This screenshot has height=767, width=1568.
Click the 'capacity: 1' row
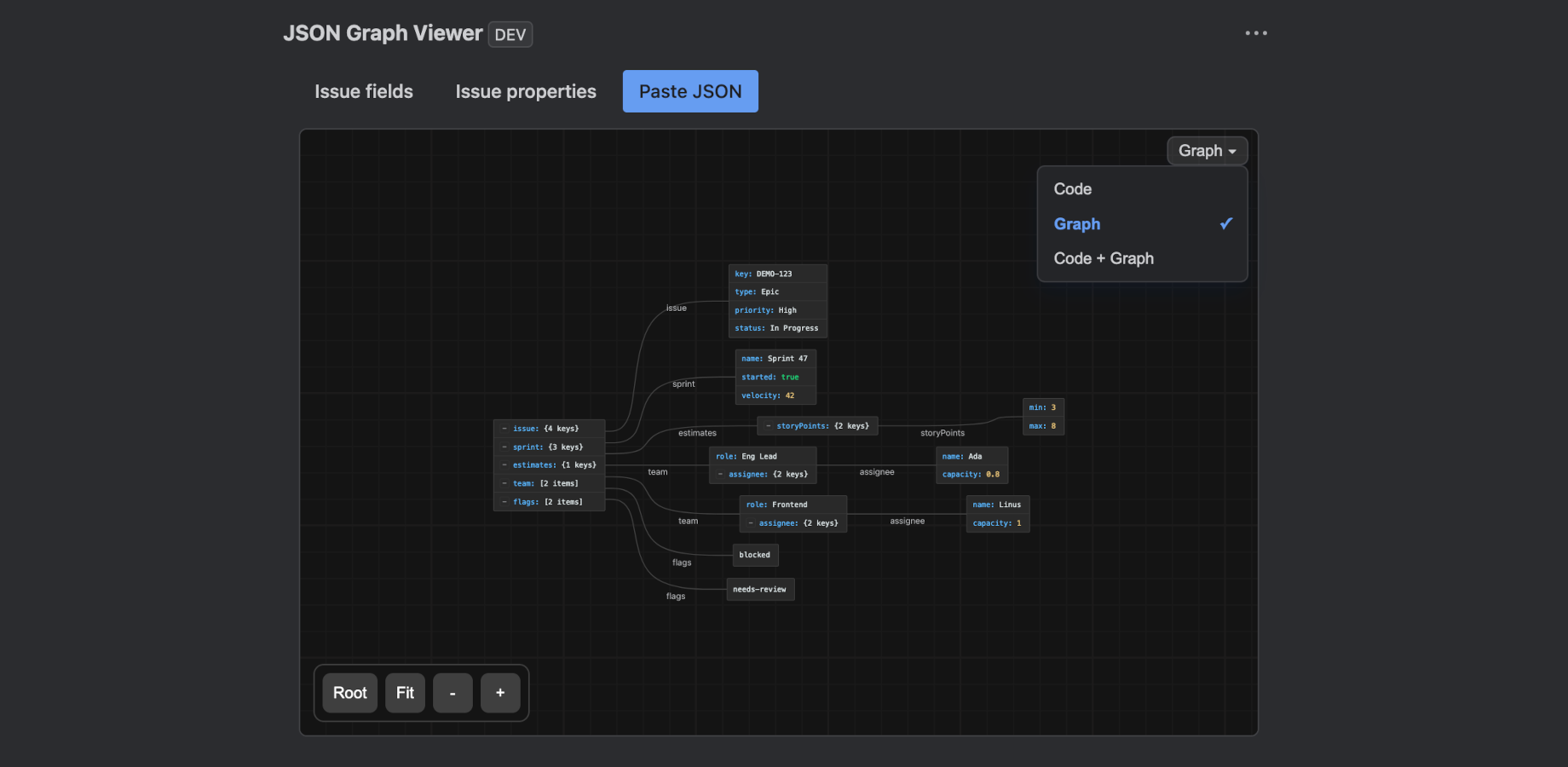tap(998, 523)
